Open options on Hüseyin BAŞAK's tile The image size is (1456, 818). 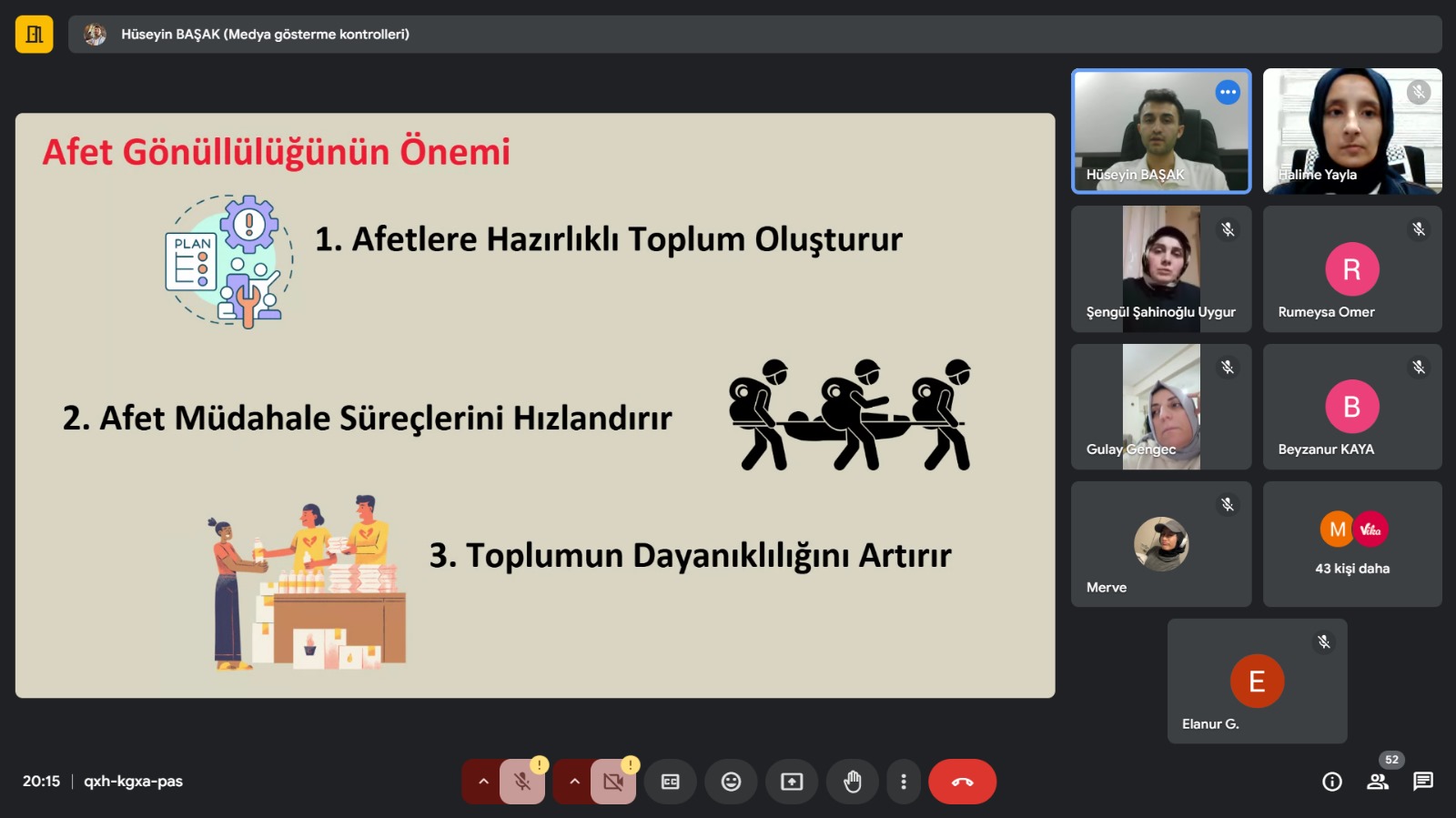coord(1228,92)
